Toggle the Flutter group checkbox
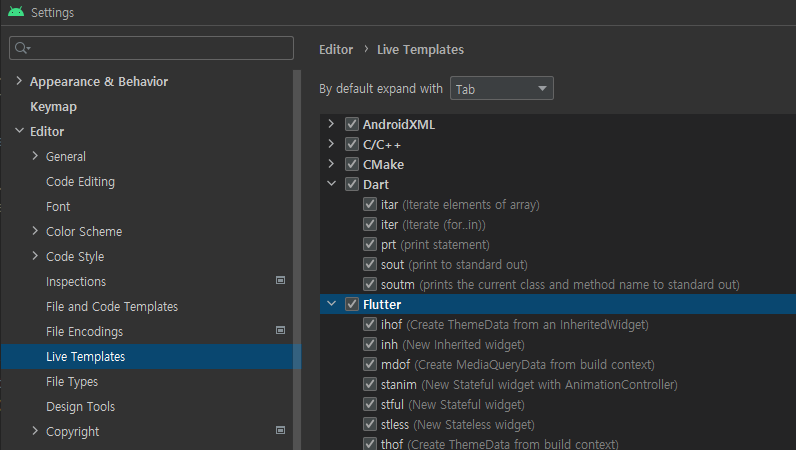The image size is (796, 450). click(352, 304)
